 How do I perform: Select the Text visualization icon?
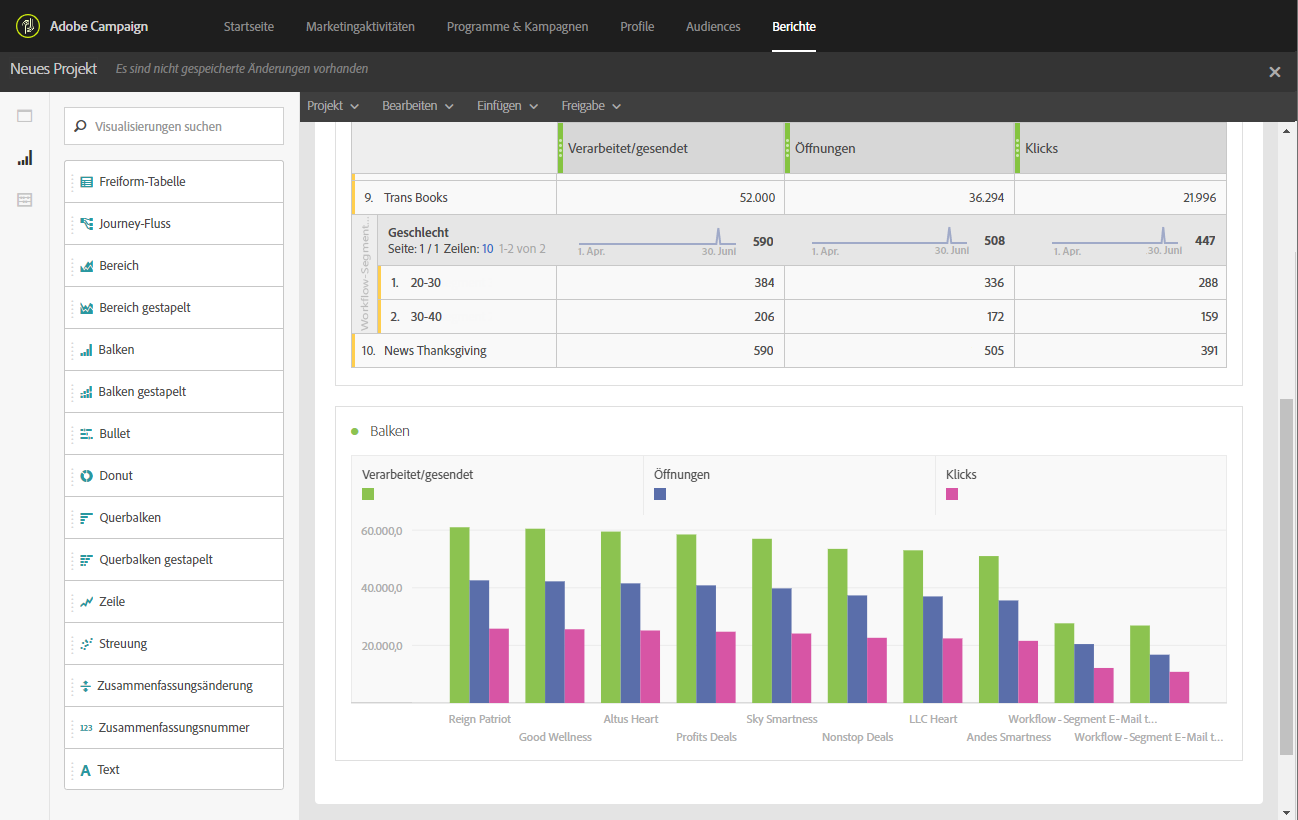tap(86, 770)
